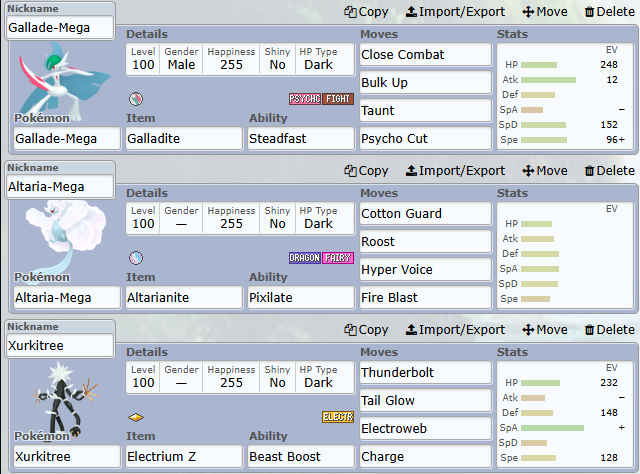This screenshot has width=640, height=474.
Task: Click the FAIRY type badge
Action: click(x=338, y=258)
